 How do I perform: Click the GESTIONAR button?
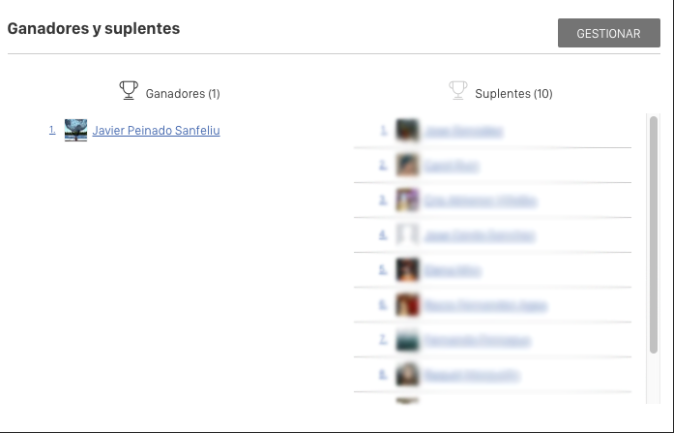tap(609, 33)
